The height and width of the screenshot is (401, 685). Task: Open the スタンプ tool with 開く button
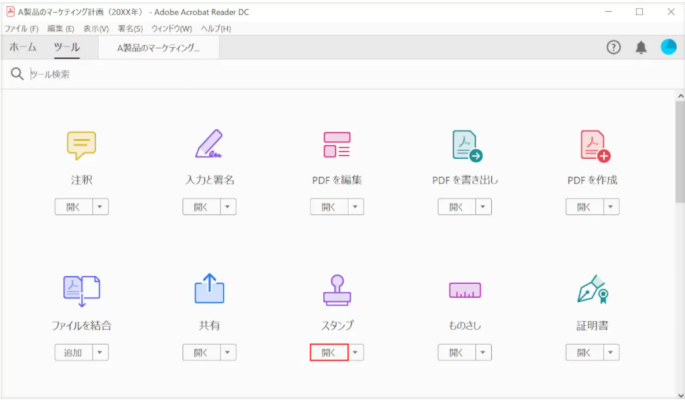click(x=329, y=353)
